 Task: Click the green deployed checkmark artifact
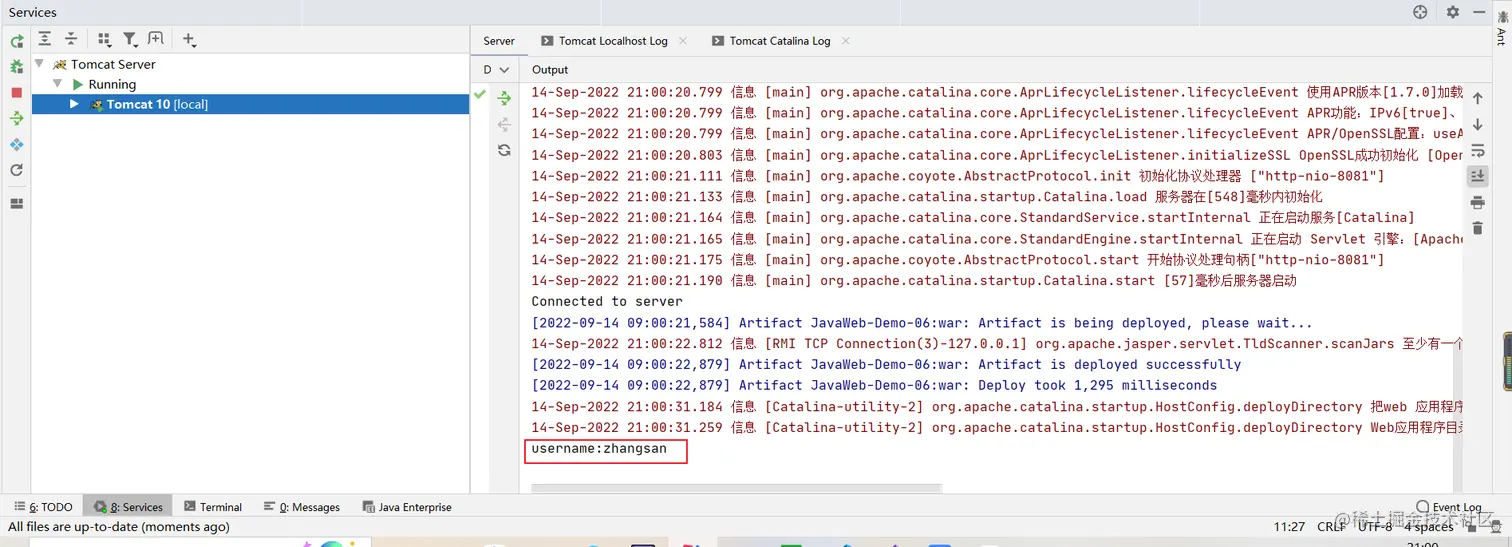480,94
